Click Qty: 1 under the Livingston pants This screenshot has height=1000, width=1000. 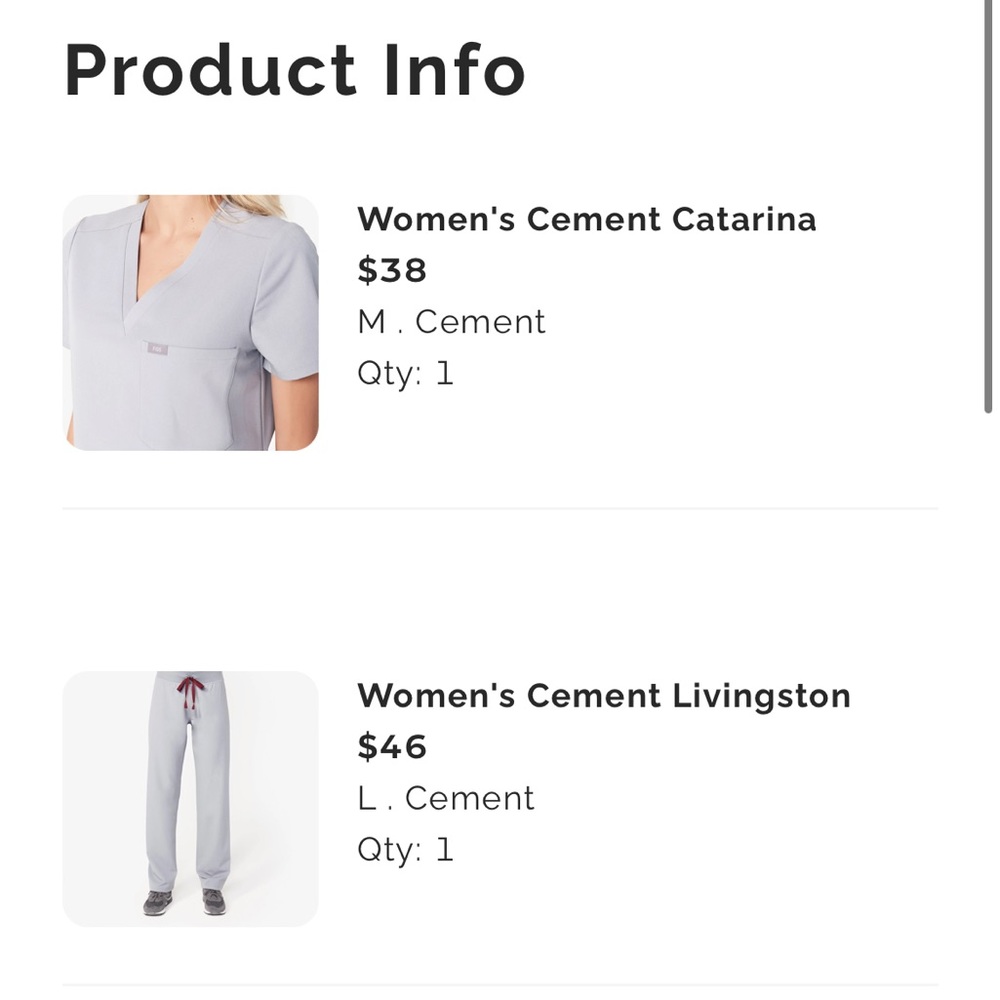(406, 850)
